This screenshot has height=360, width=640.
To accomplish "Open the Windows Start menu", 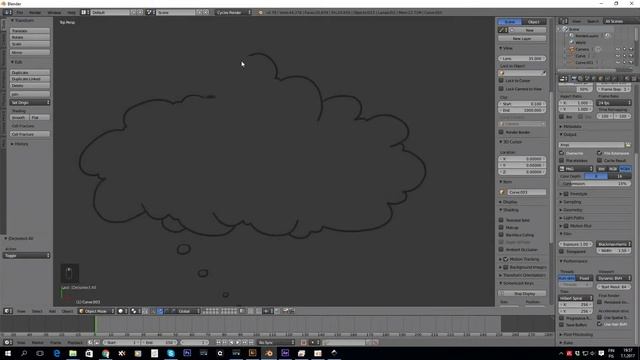I will pos(8,353).
